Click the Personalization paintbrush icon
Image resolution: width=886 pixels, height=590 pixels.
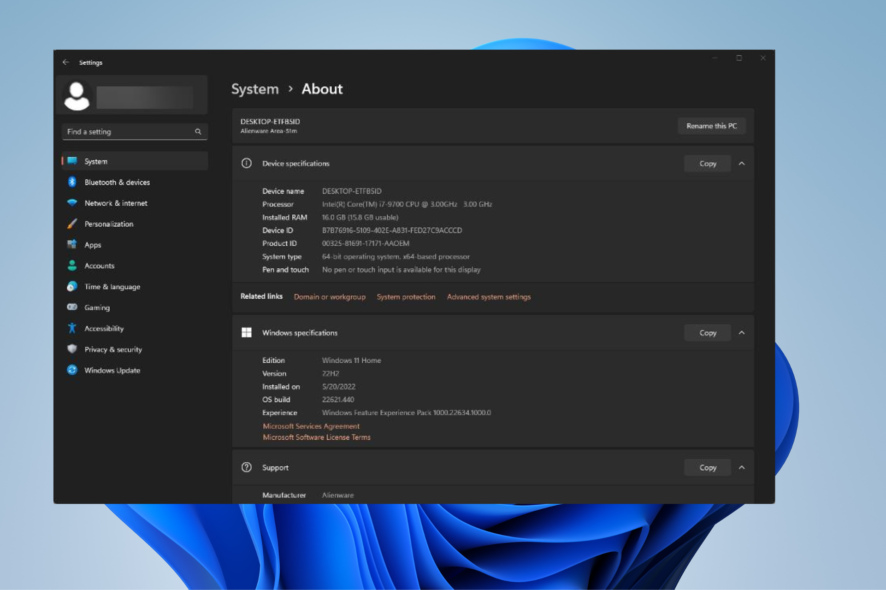click(x=72, y=224)
